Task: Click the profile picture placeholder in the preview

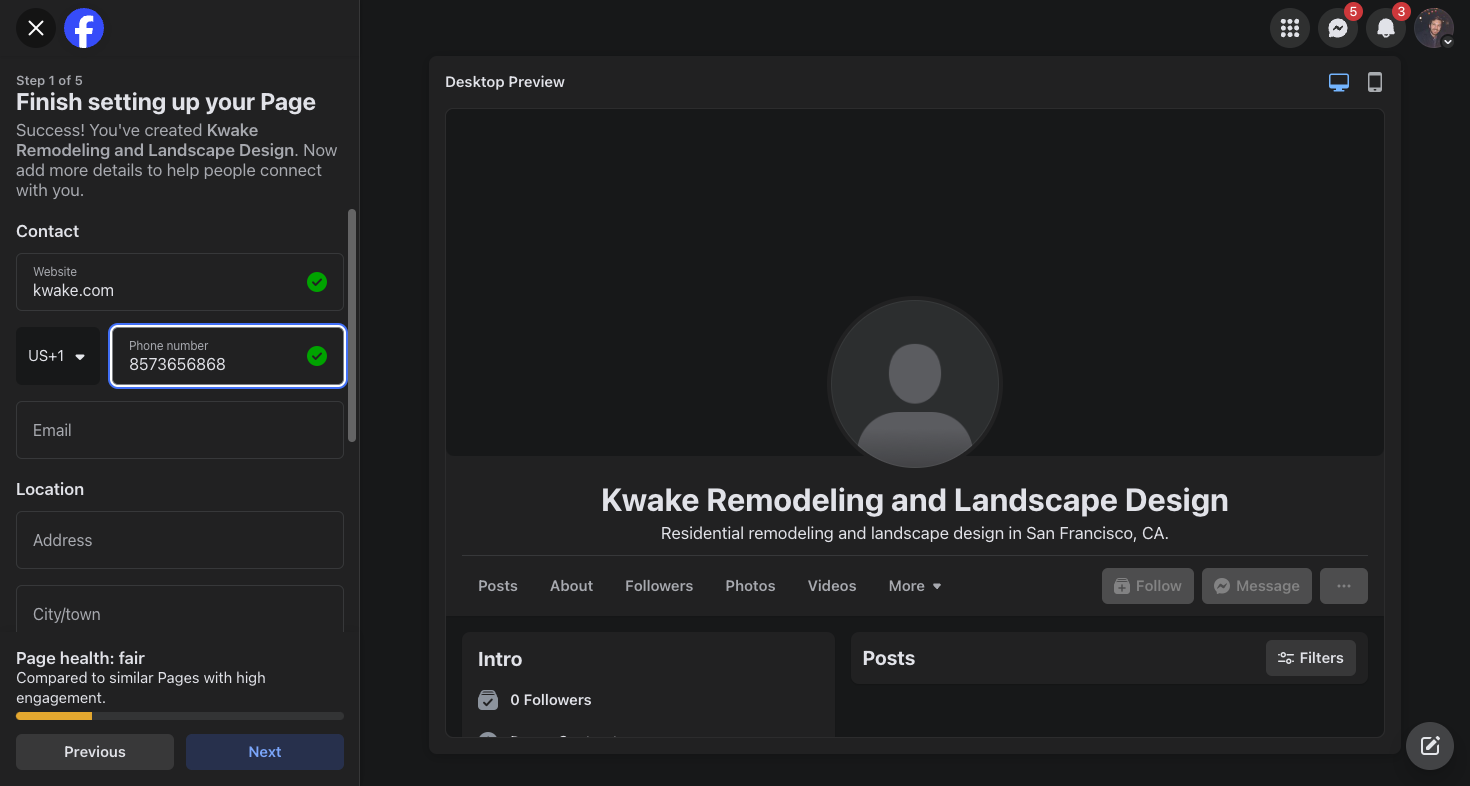Action: [x=915, y=384]
